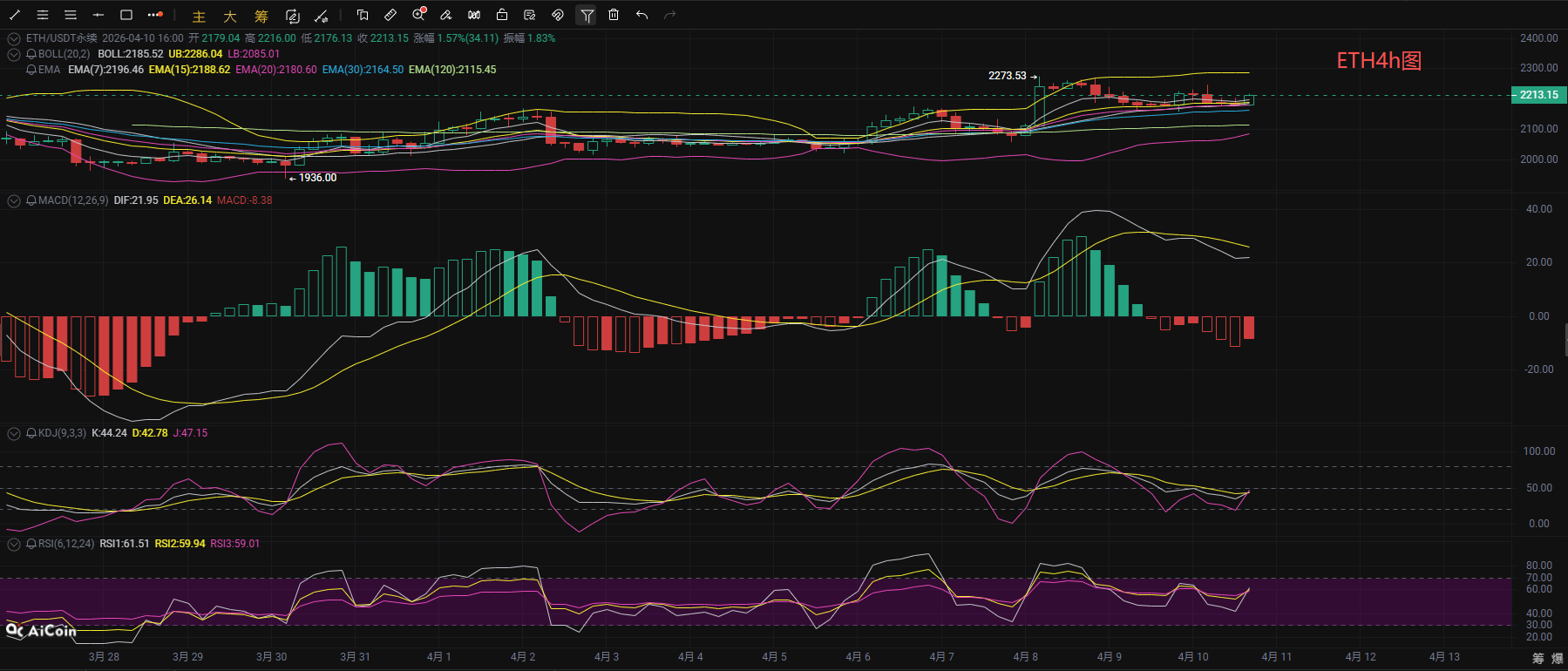This screenshot has width=1568, height=671.
Task: Select the rectangle shape tool
Action: click(x=126, y=15)
